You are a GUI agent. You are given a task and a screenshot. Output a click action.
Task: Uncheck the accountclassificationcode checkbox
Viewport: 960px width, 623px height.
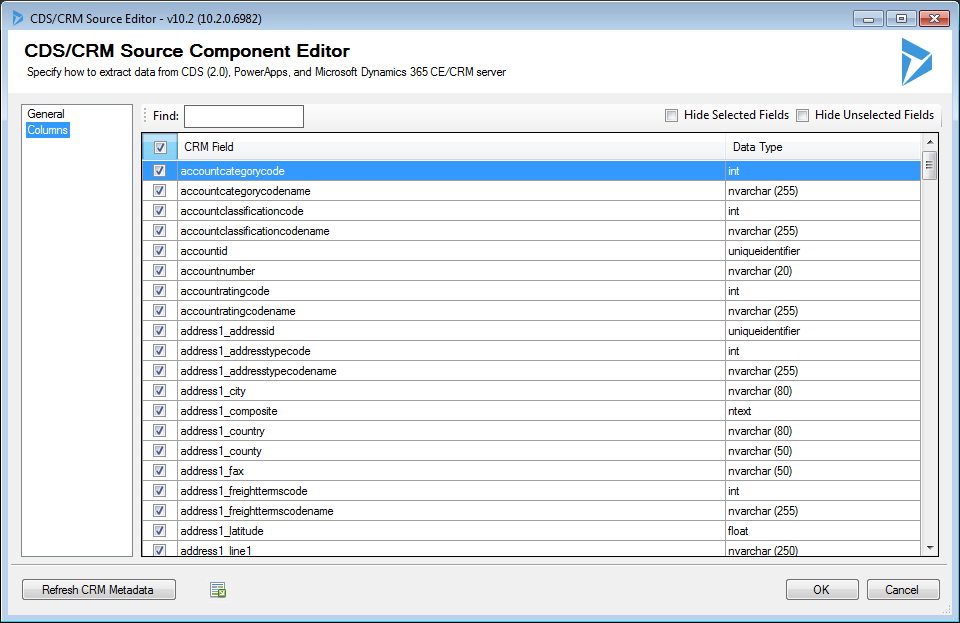pos(159,211)
